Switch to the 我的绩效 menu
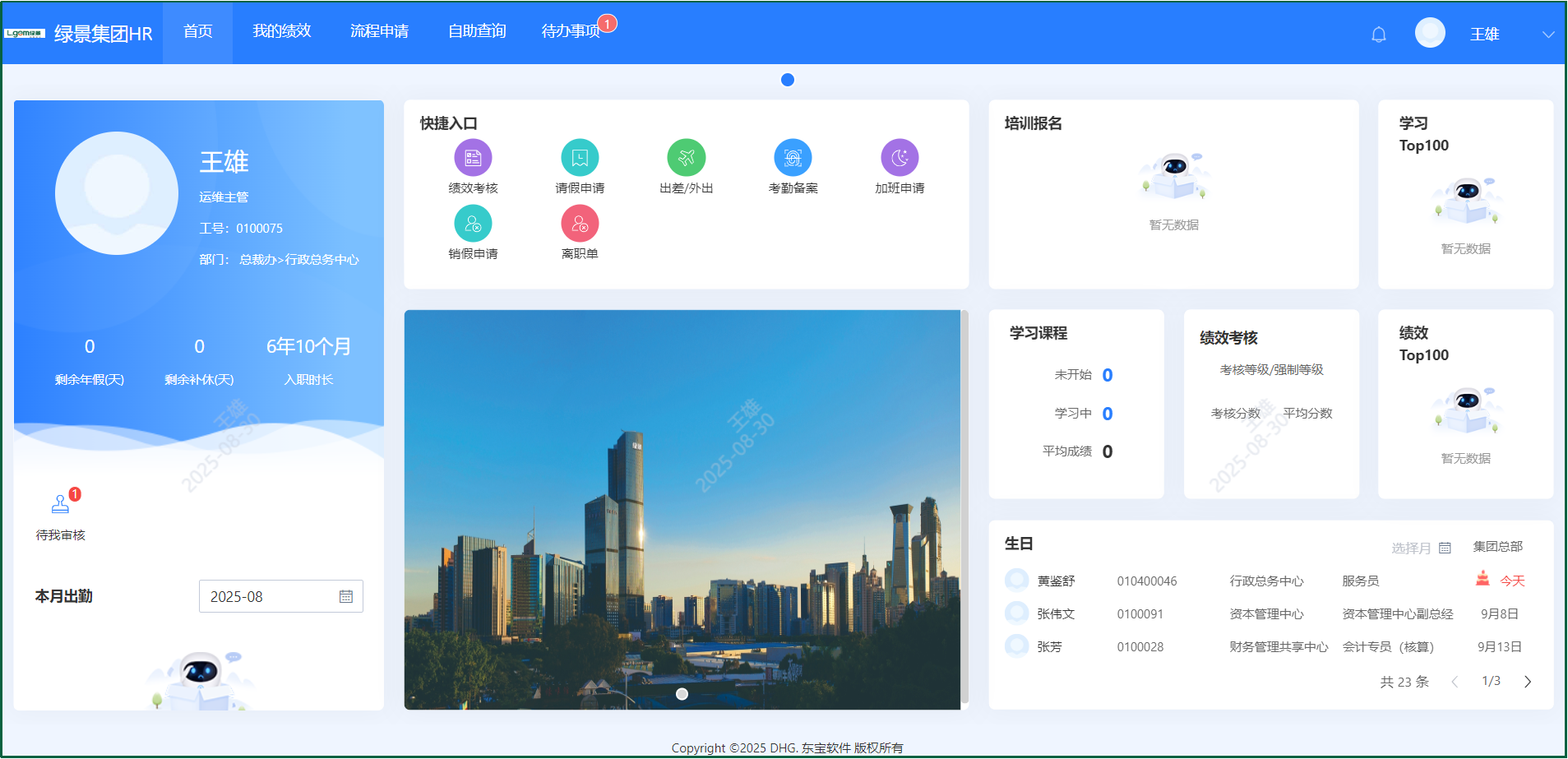This screenshot has width=1568, height=759. coord(281,31)
